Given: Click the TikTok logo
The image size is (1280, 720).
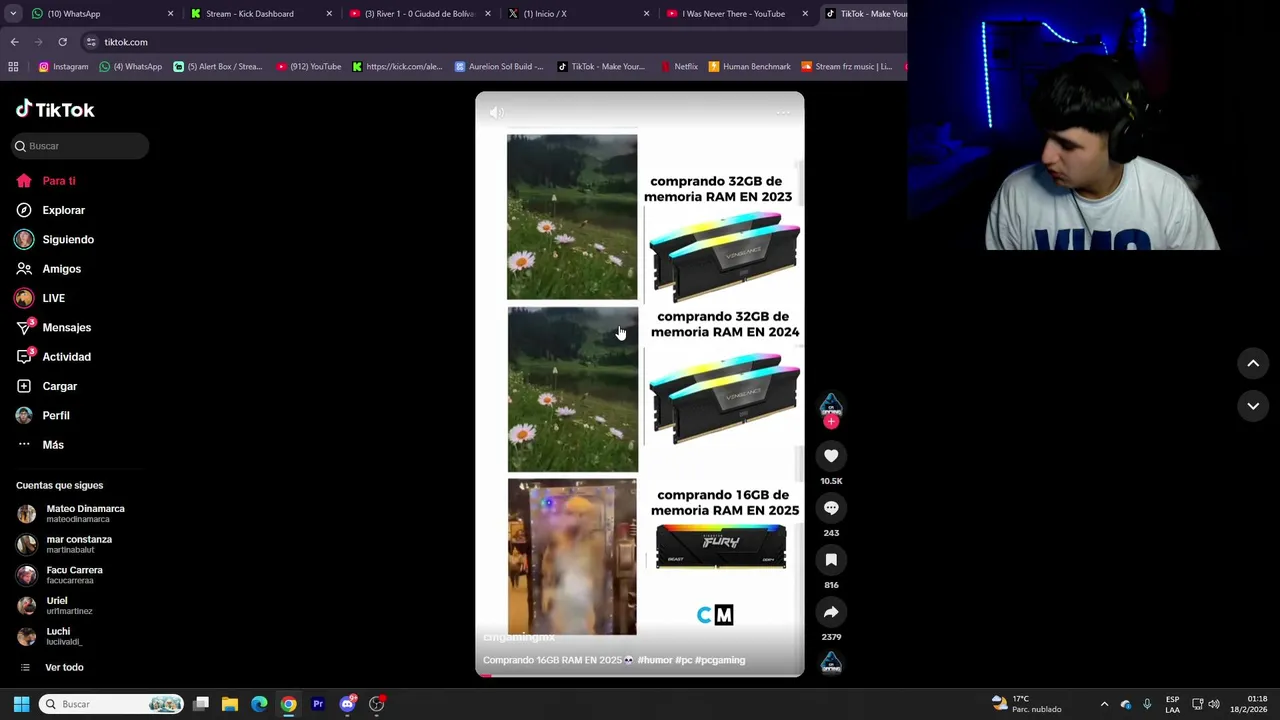Looking at the screenshot, I should click(x=55, y=109).
